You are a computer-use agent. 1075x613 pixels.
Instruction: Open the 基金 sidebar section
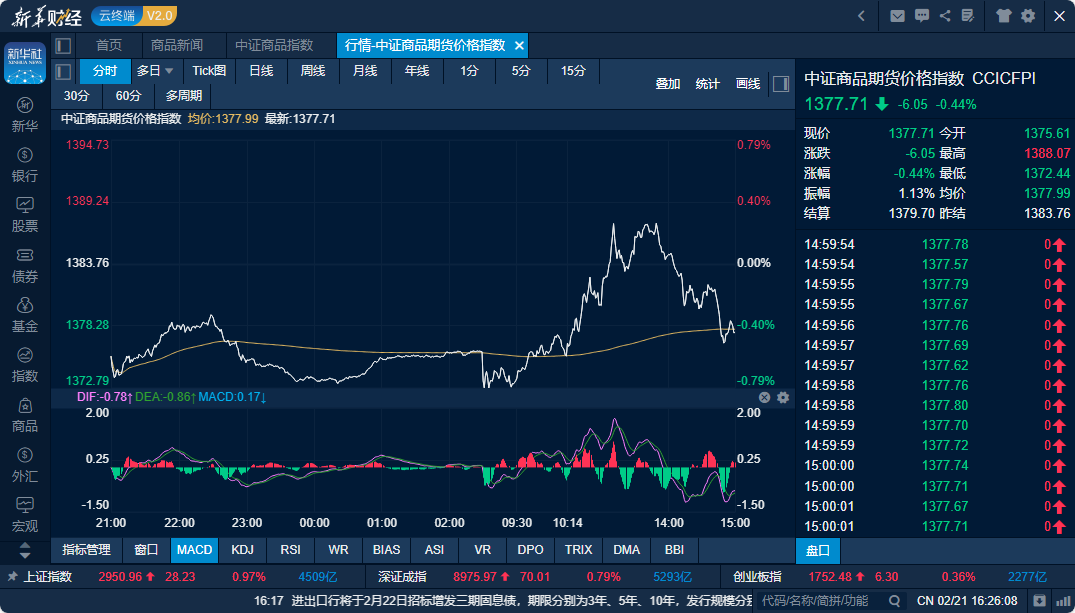25,315
